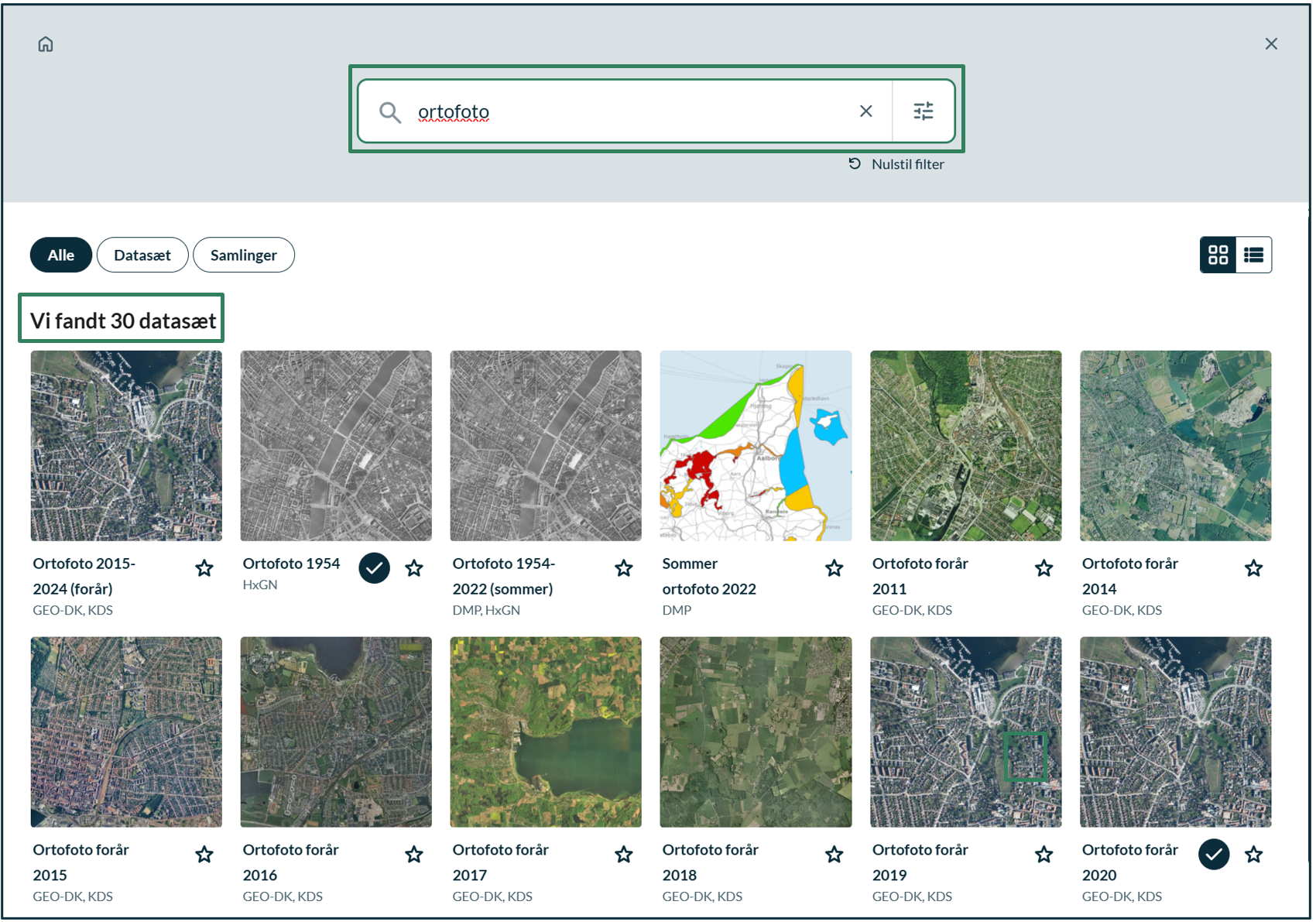Open the Ortofoto forår 2018 thumbnail
Screen dimensions: 1316x922
click(756, 732)
